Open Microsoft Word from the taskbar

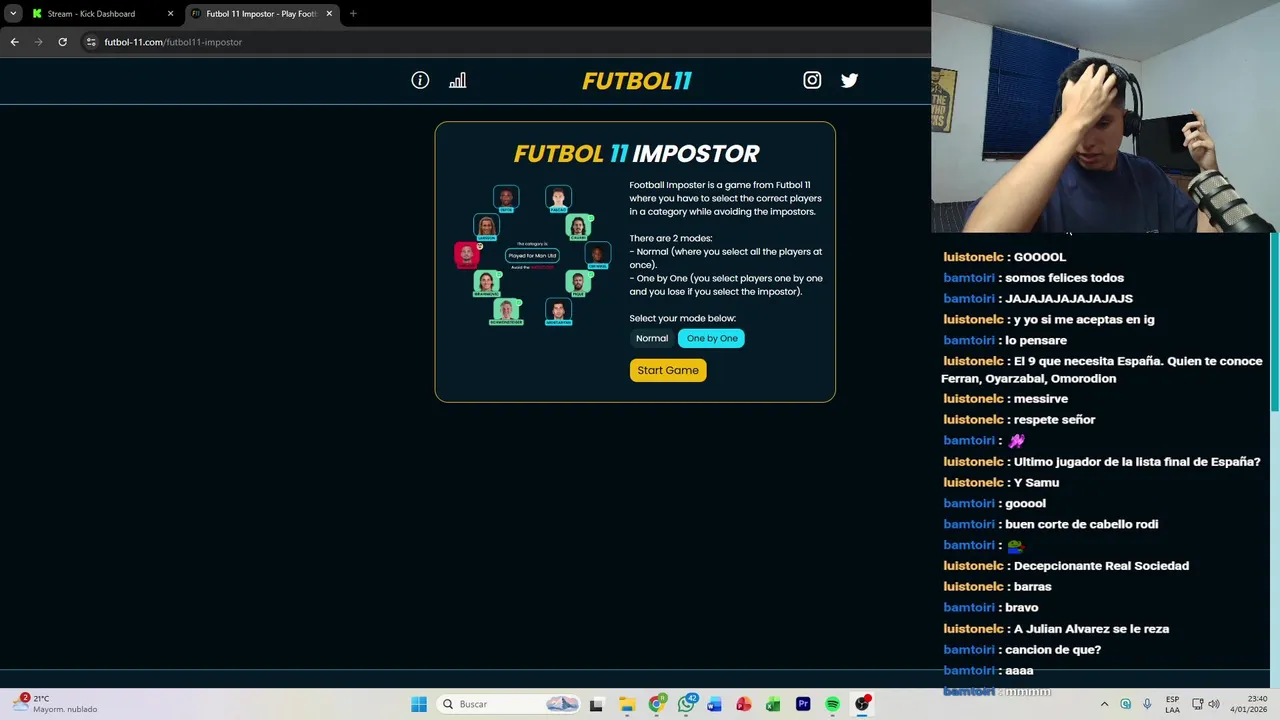714,704
